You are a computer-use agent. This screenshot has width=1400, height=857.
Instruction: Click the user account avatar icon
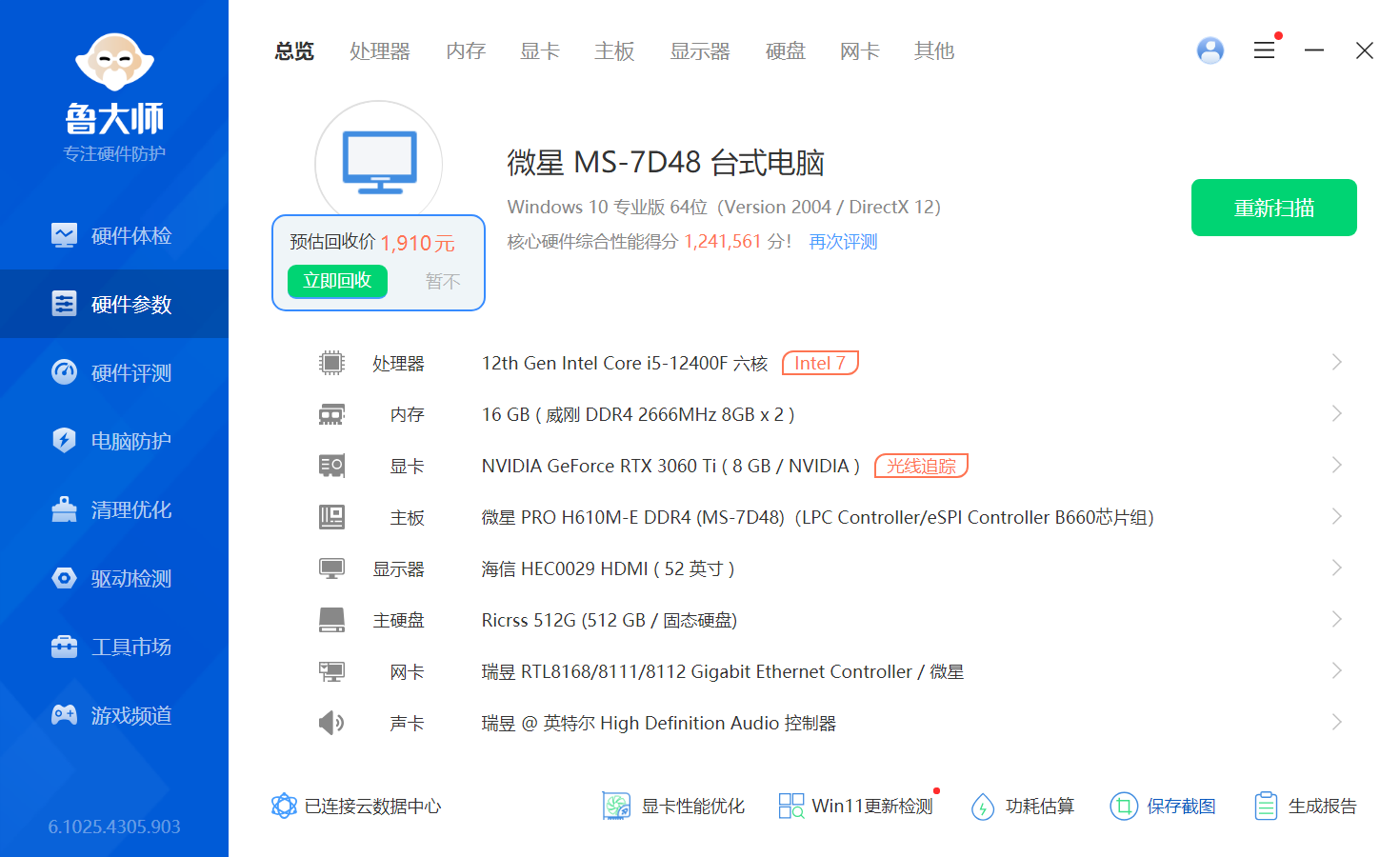pyautogui.click(x=1210, y=50)
